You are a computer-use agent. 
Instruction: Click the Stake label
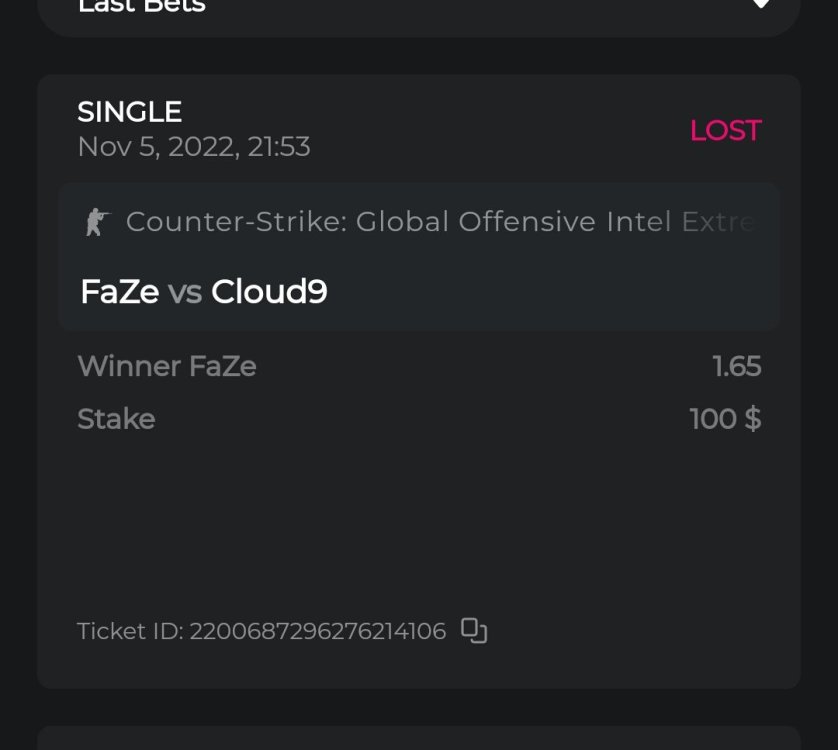[x=116, y=418]
